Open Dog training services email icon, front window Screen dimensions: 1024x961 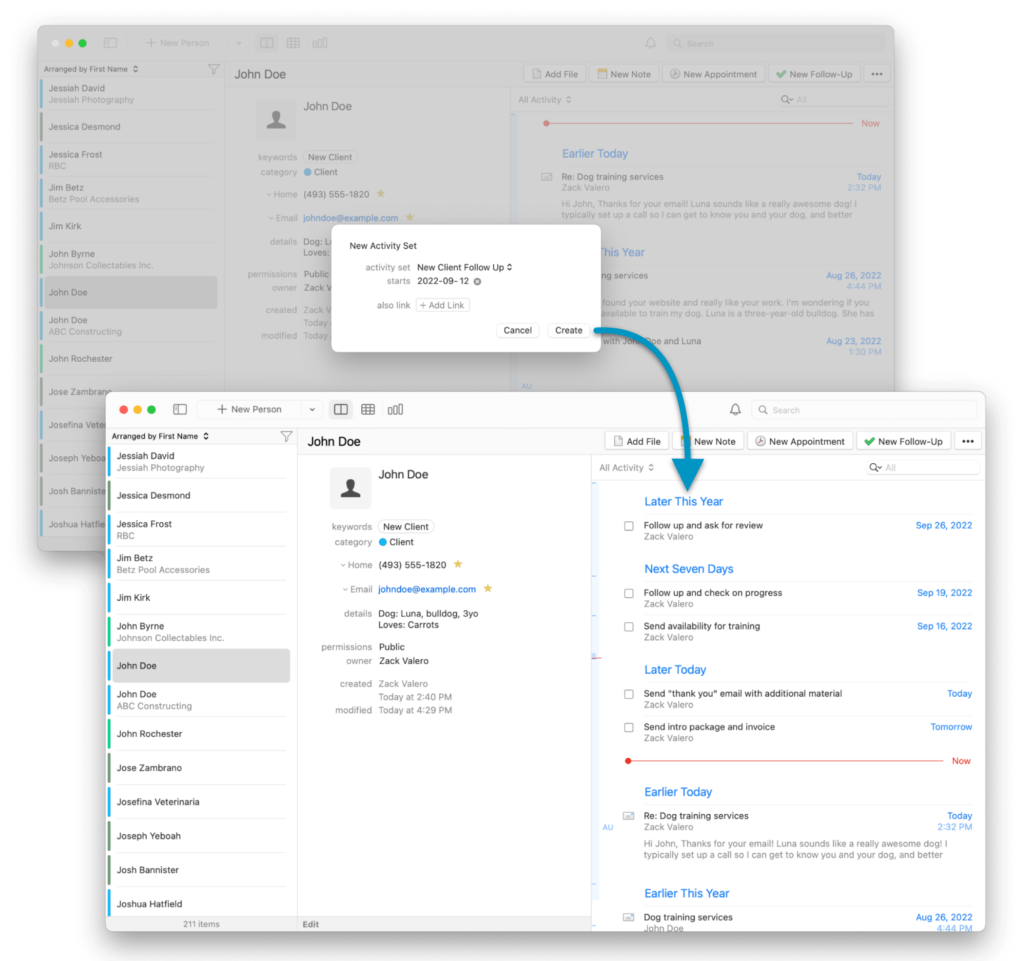(x=628, y=917)
